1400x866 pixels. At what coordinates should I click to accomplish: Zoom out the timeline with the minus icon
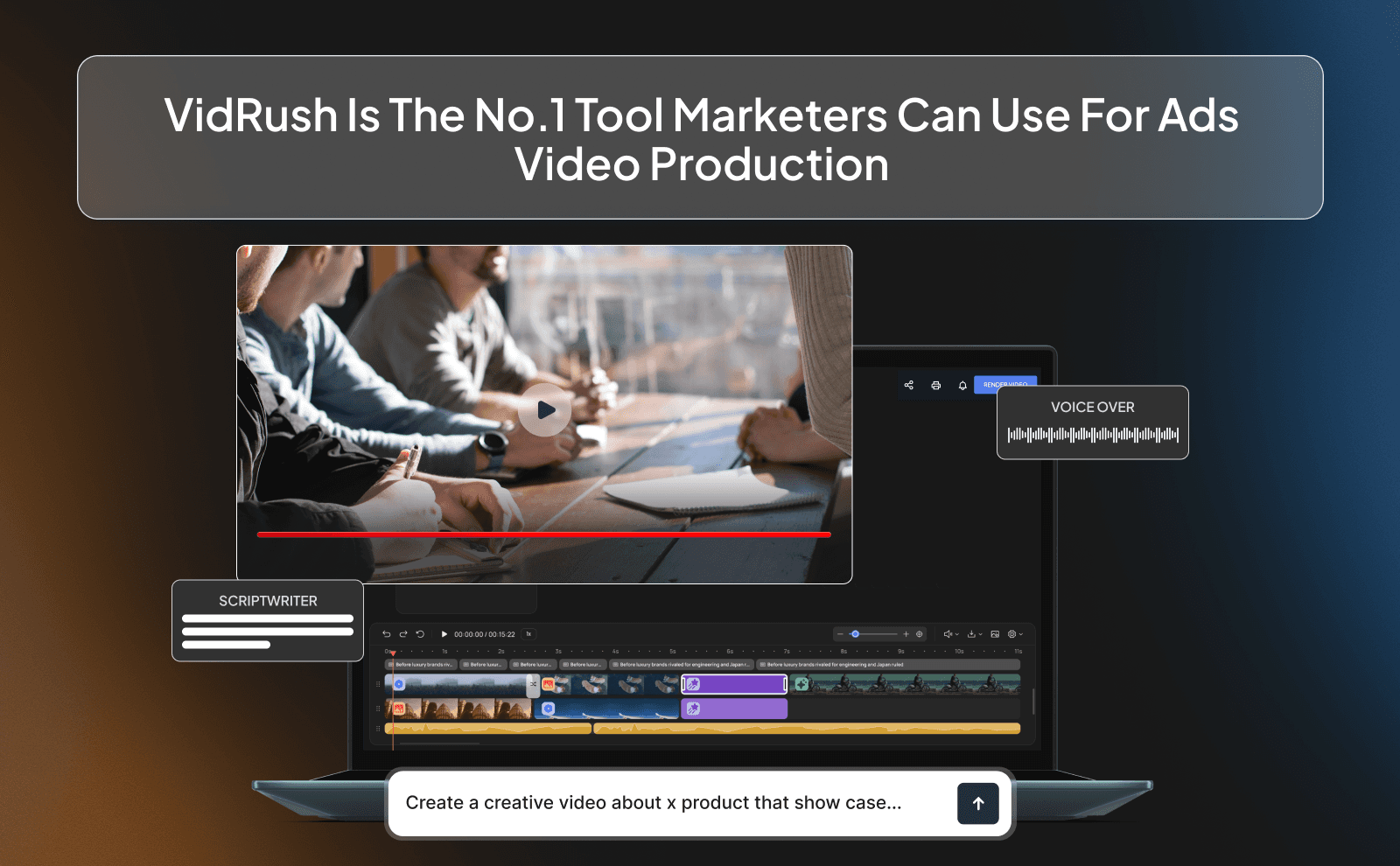point(841,634)
